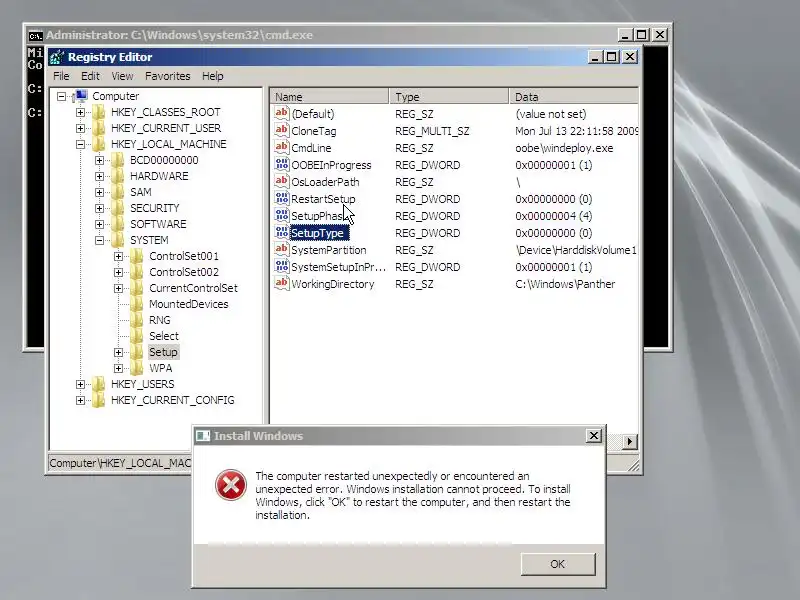Collapse the HKEY_LOCAL_MACHINE node
This screenshot has height=600, width=800.
pos(81,144)
